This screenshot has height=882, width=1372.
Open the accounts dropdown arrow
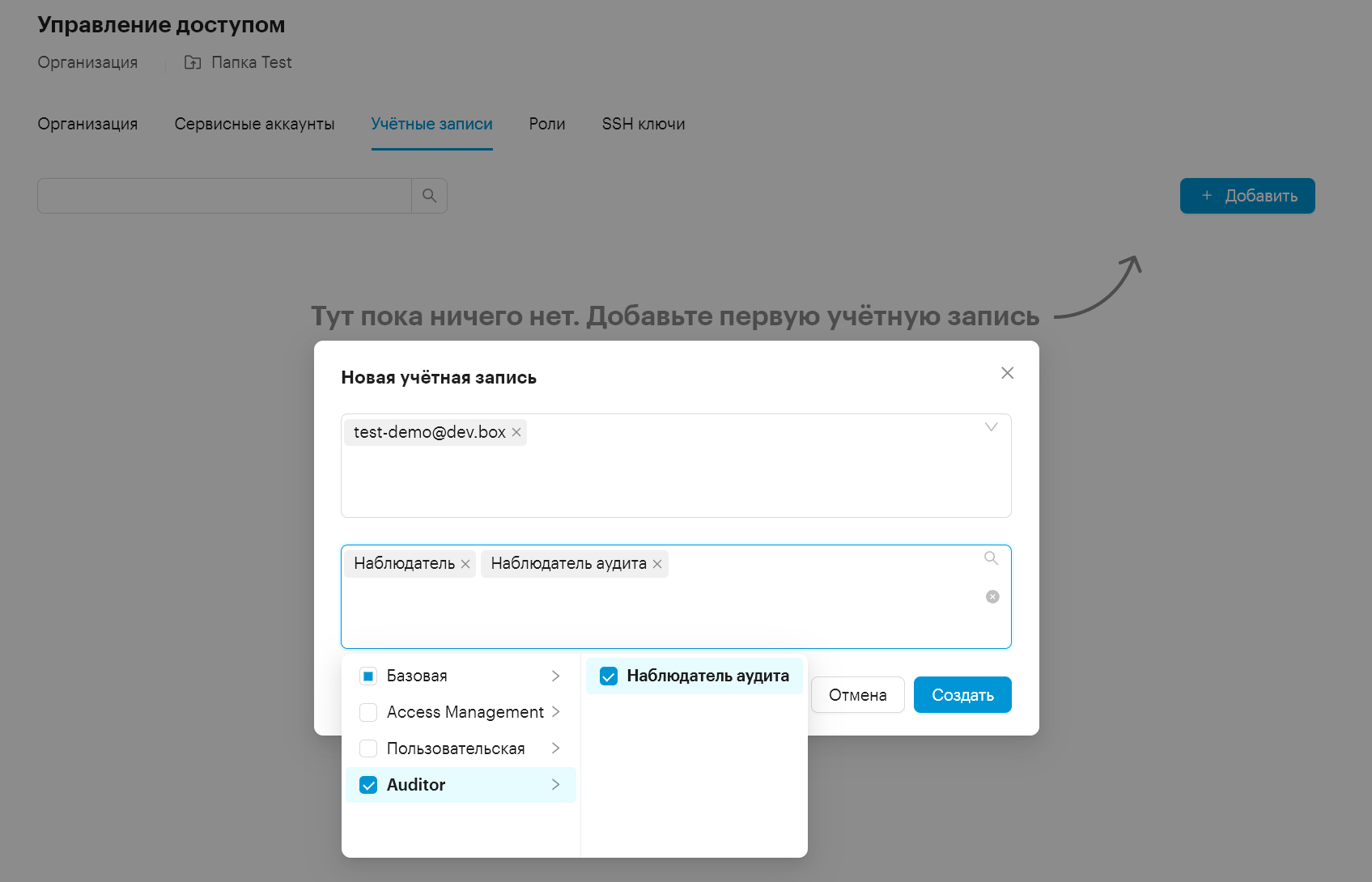[991, 427]
